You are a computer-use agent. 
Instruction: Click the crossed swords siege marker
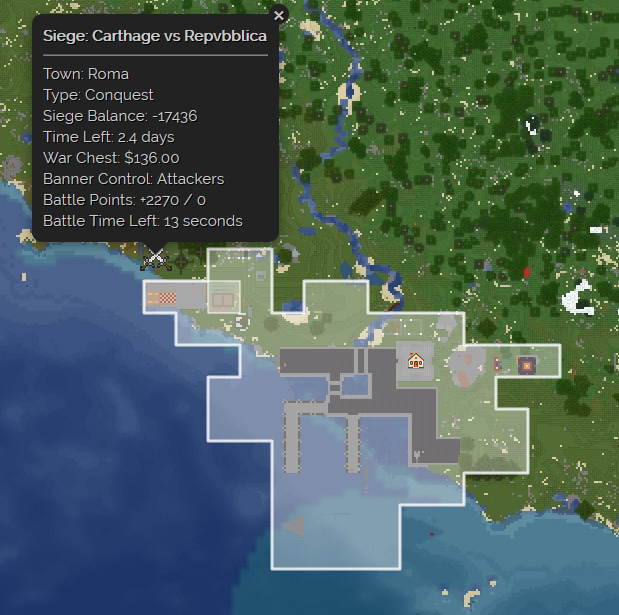click(154, 257)
